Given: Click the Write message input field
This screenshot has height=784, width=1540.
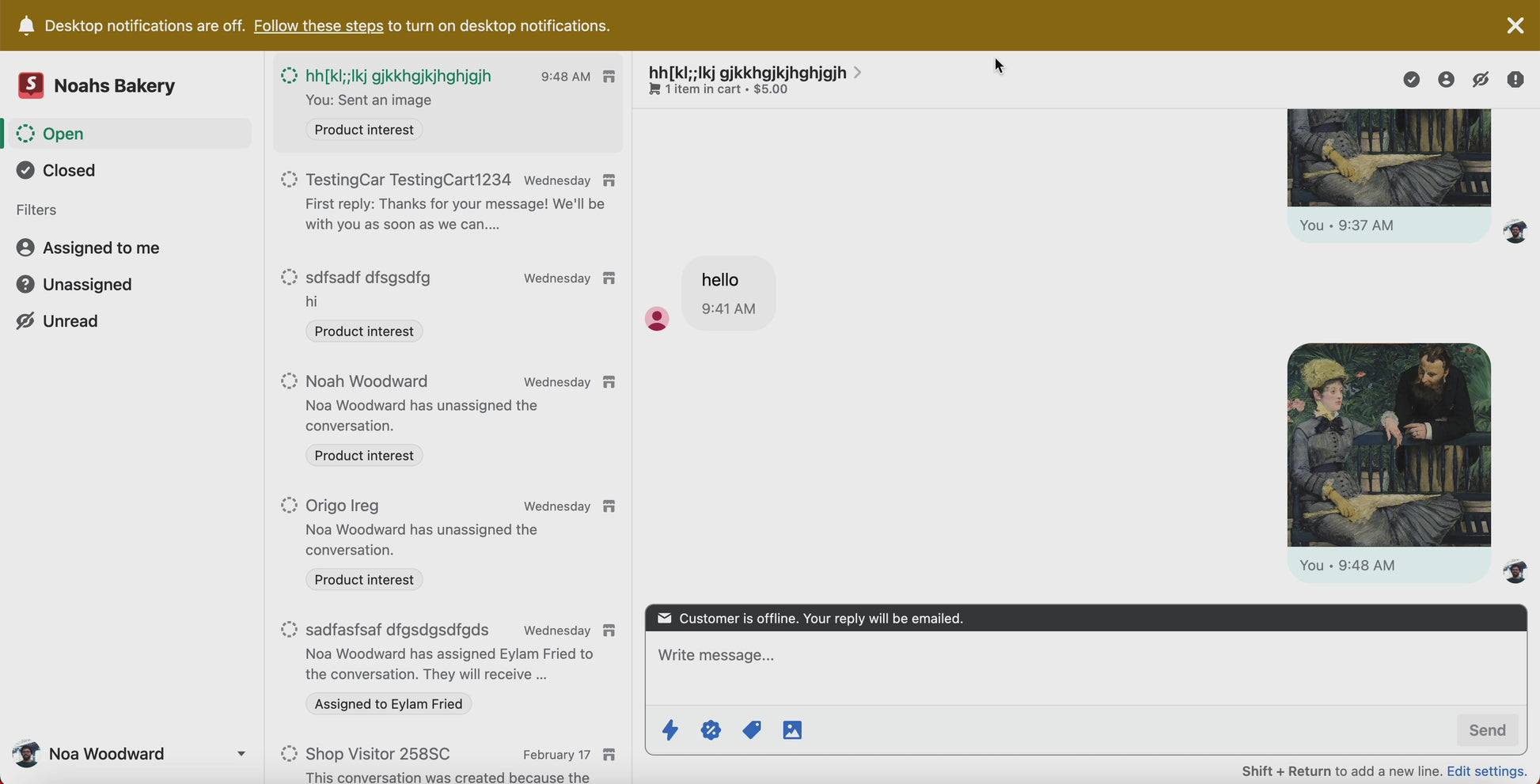Looking at the screenshot, I should pyautogui.click(x=1086, y=667).
